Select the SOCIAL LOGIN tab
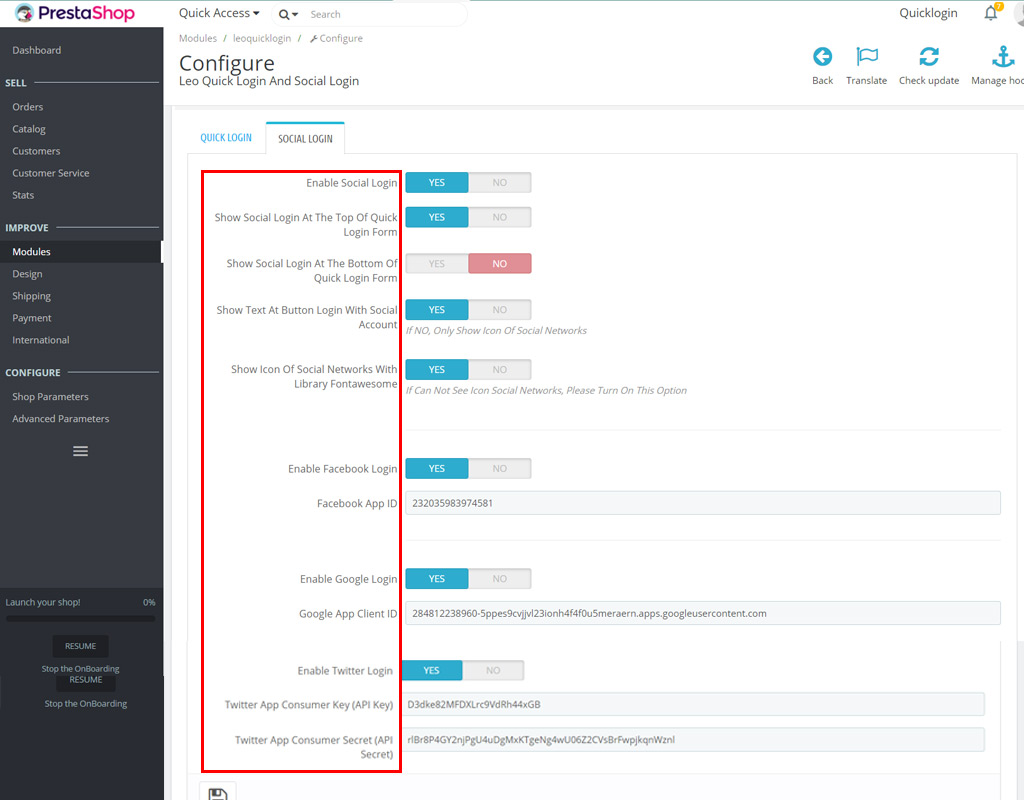 point(305,138)
